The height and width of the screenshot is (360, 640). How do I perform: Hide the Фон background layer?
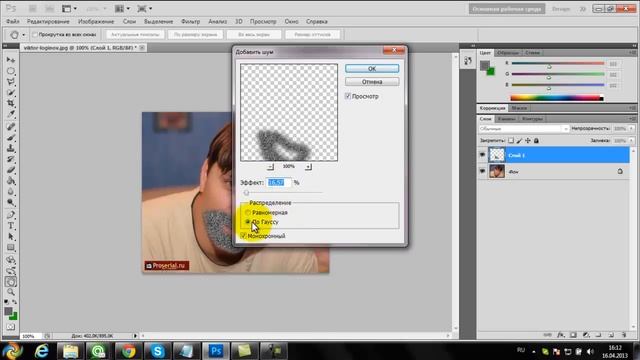[x=482, y=171]
